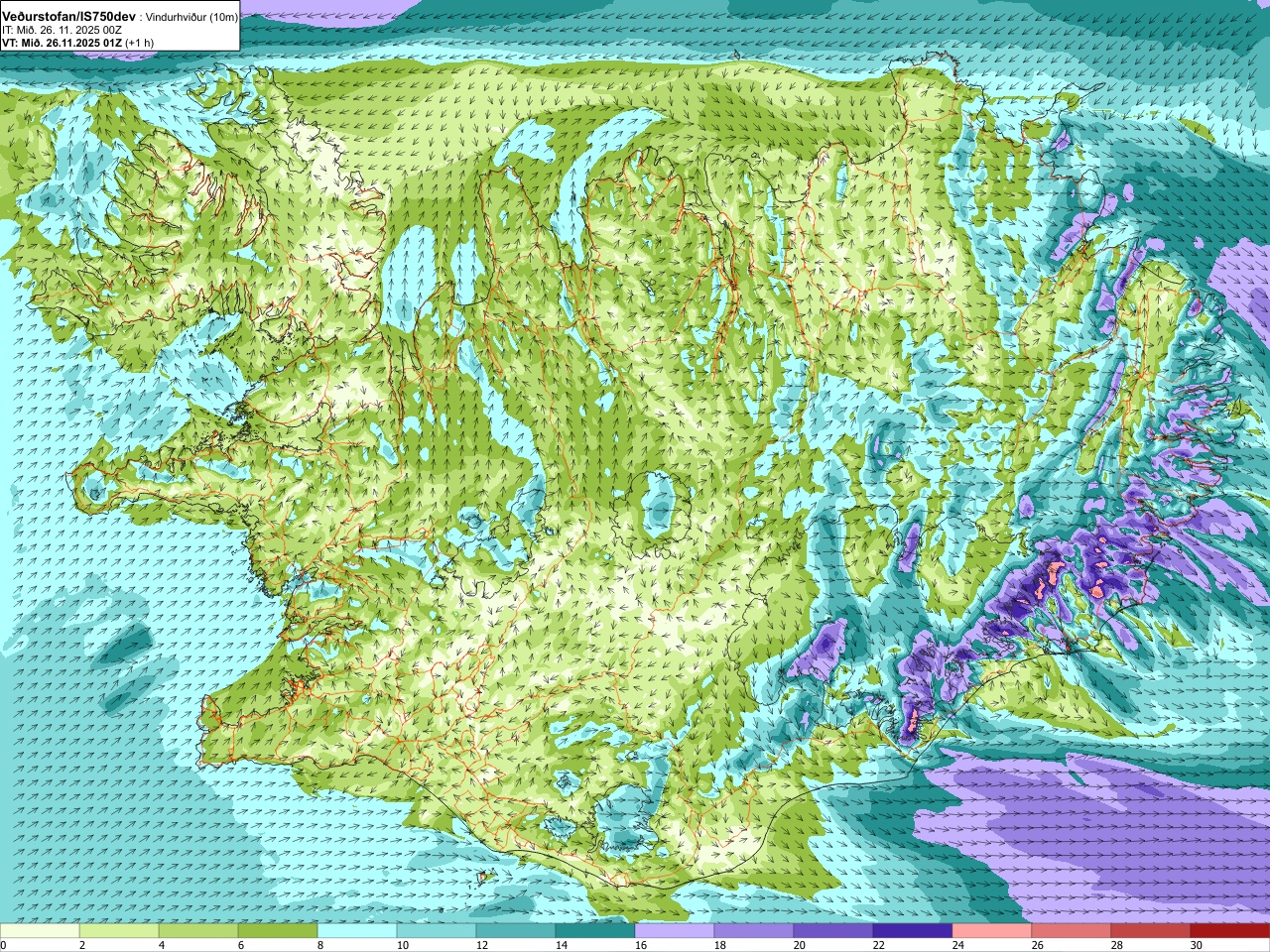This screenshot has width=1270, height=952.
Task: Click the legend scale label '8'
Action: click(321, 945)
